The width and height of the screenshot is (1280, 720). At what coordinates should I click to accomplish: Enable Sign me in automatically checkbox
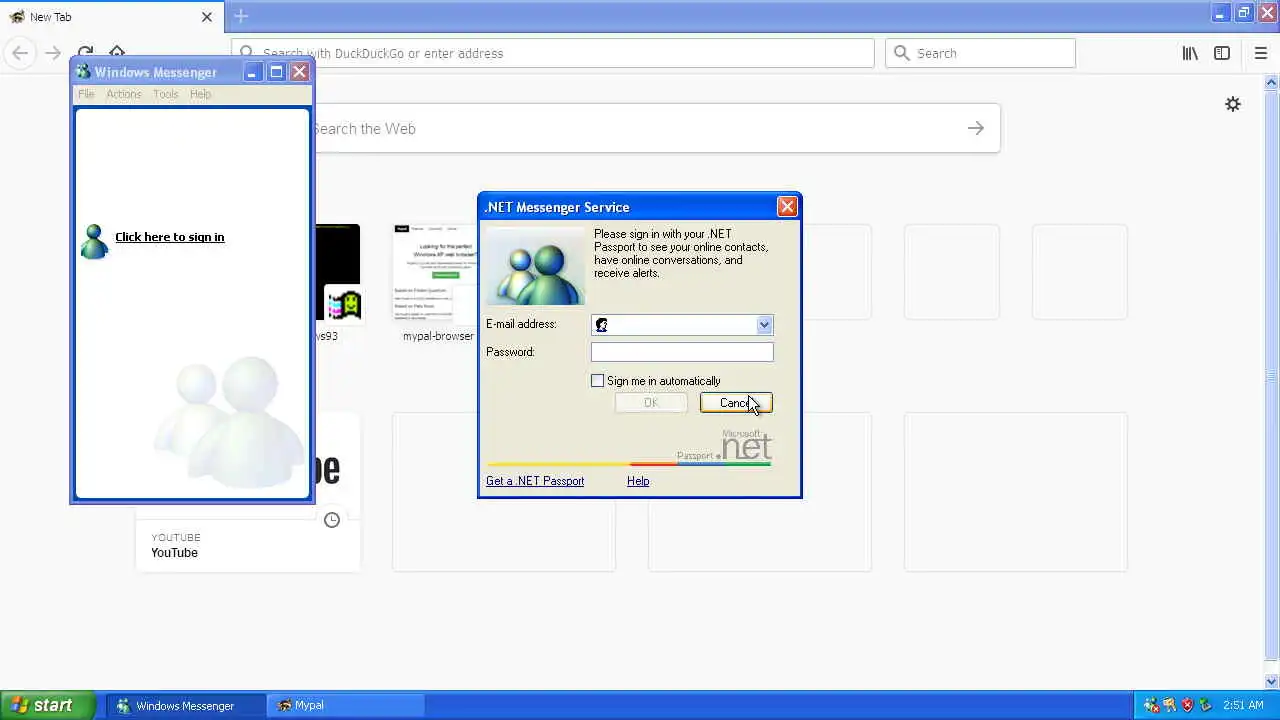pyautogui.click(x=598, y=381)
